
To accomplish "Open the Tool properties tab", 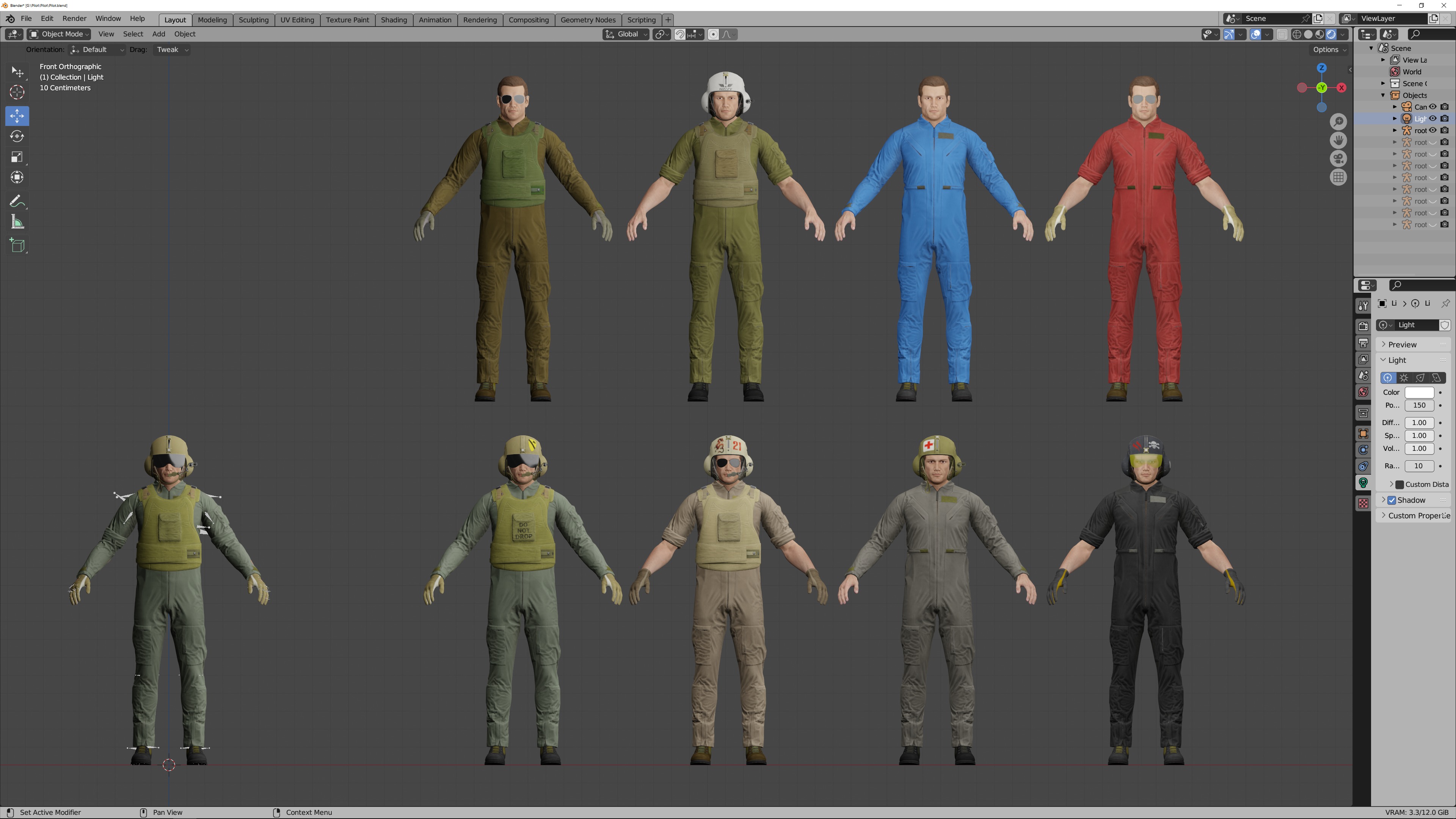I will point(1363,306).
